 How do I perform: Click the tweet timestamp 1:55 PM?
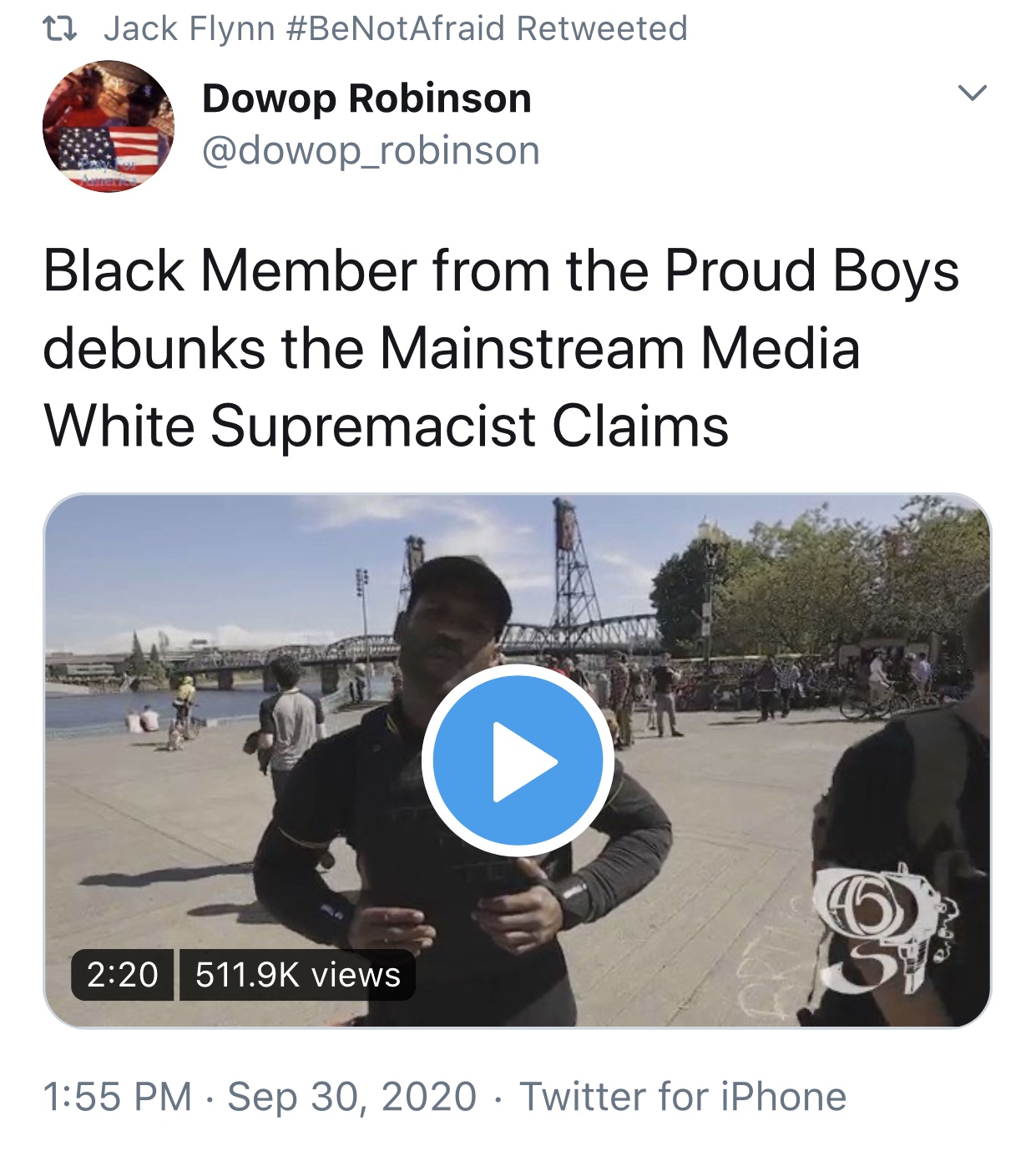pyautogui.click(x=118, y=1096)
